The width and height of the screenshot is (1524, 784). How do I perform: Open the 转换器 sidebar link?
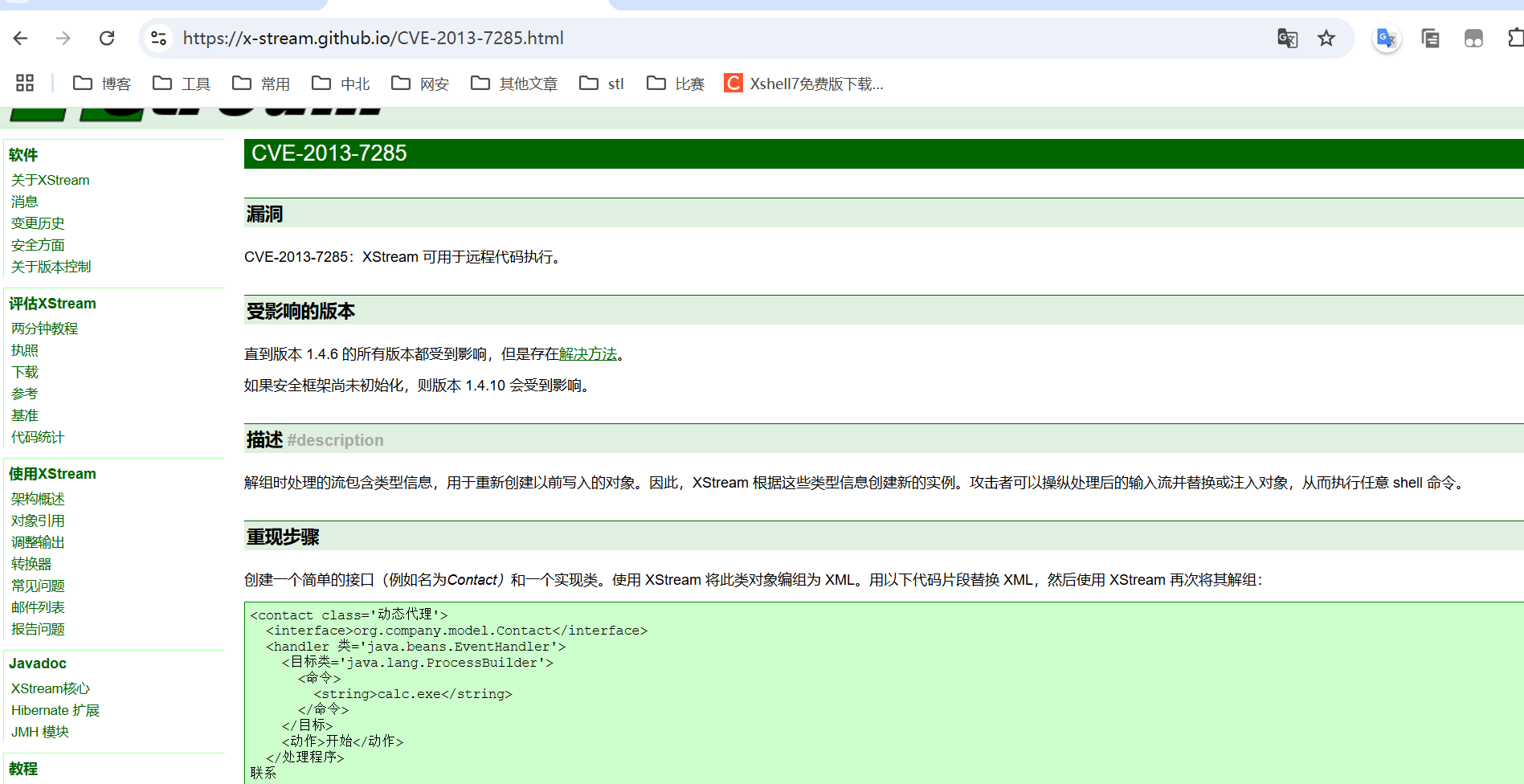point(31,564)
